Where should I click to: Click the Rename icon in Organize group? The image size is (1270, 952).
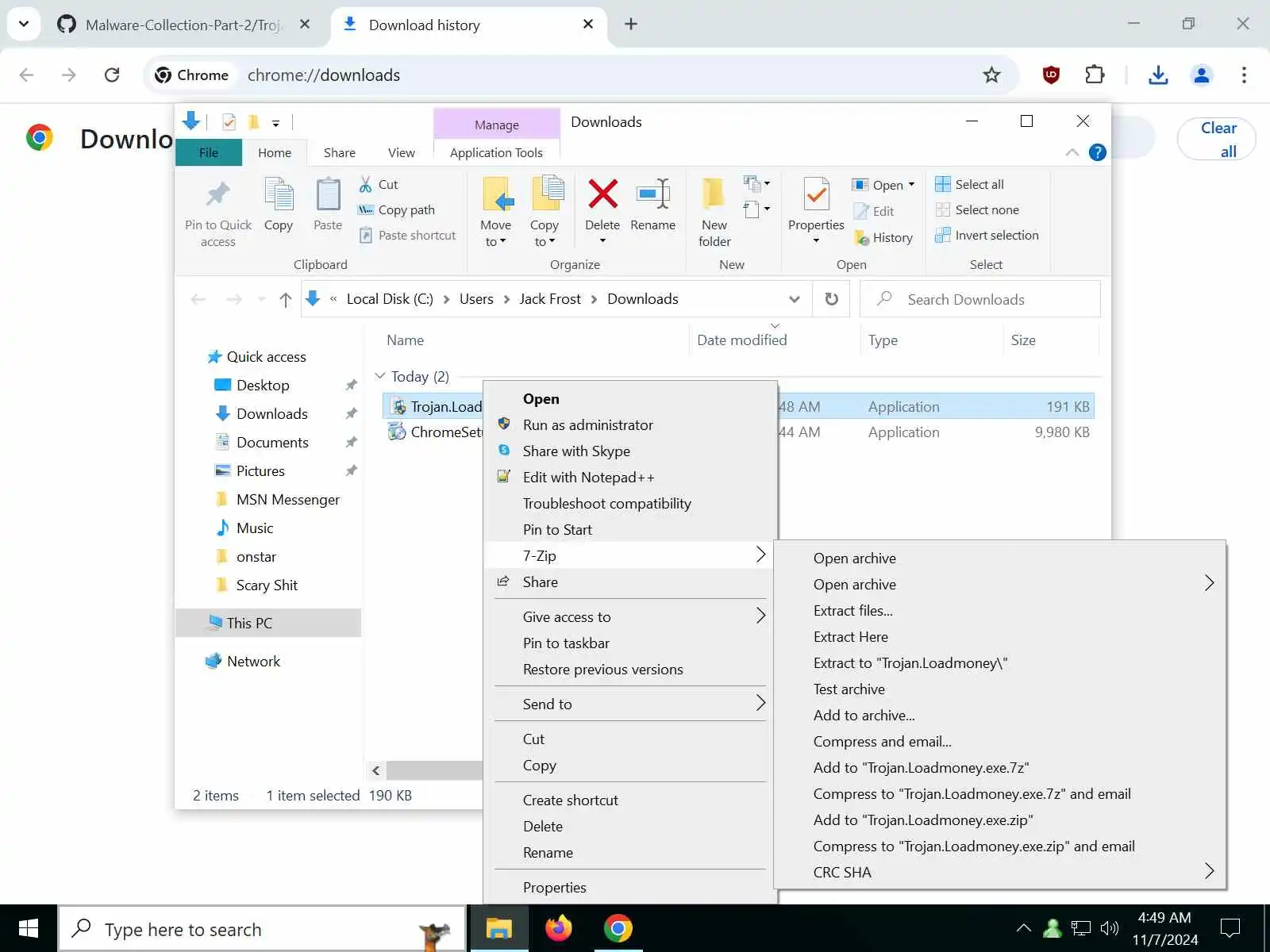tap(652, 194)
